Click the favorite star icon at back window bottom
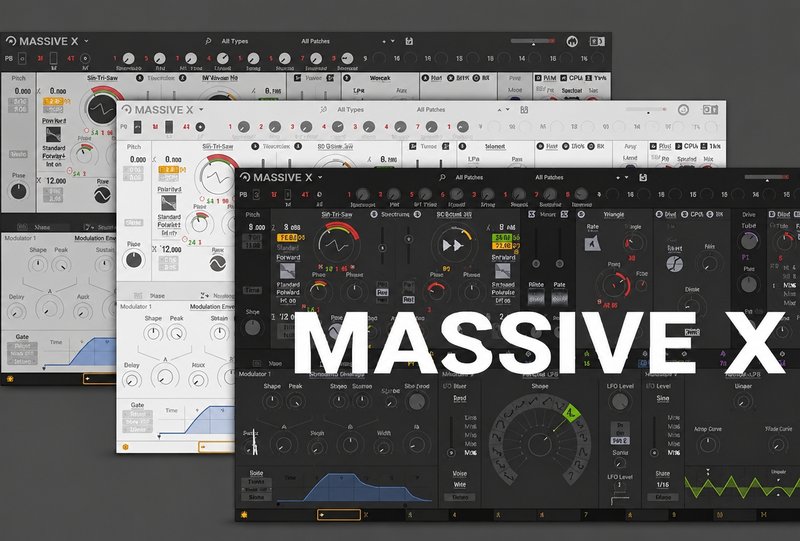This screenshot has height=541, width=800. (x=10, y=379)
